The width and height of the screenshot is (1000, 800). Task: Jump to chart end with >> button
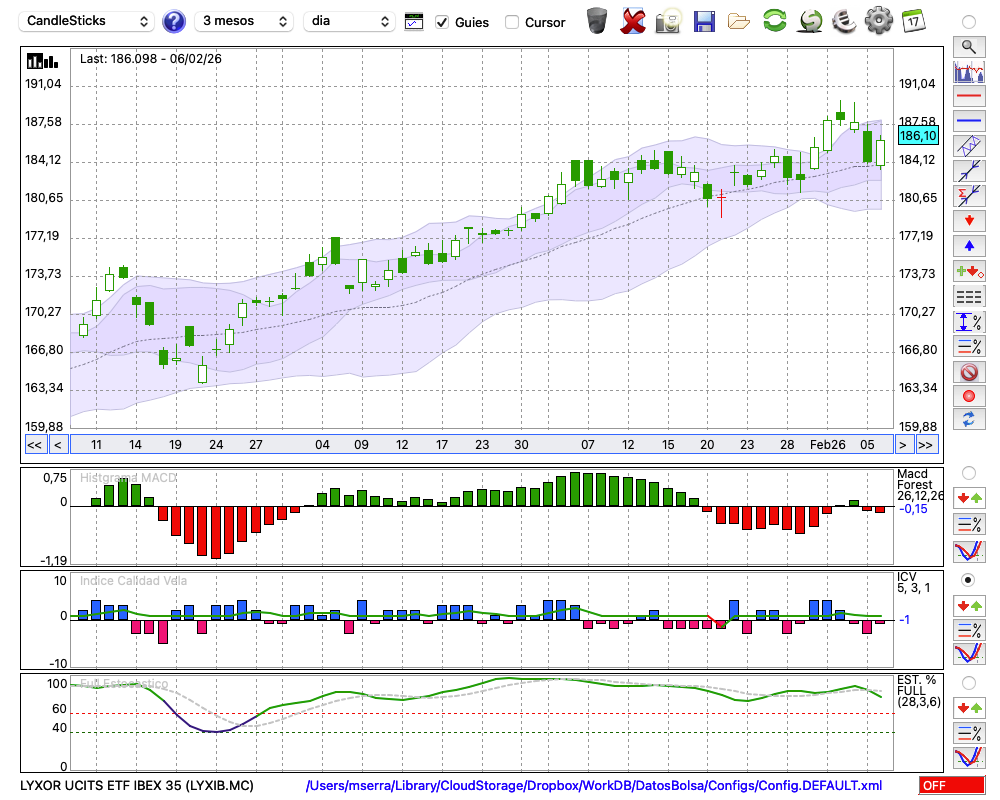(x=925, y=445)
